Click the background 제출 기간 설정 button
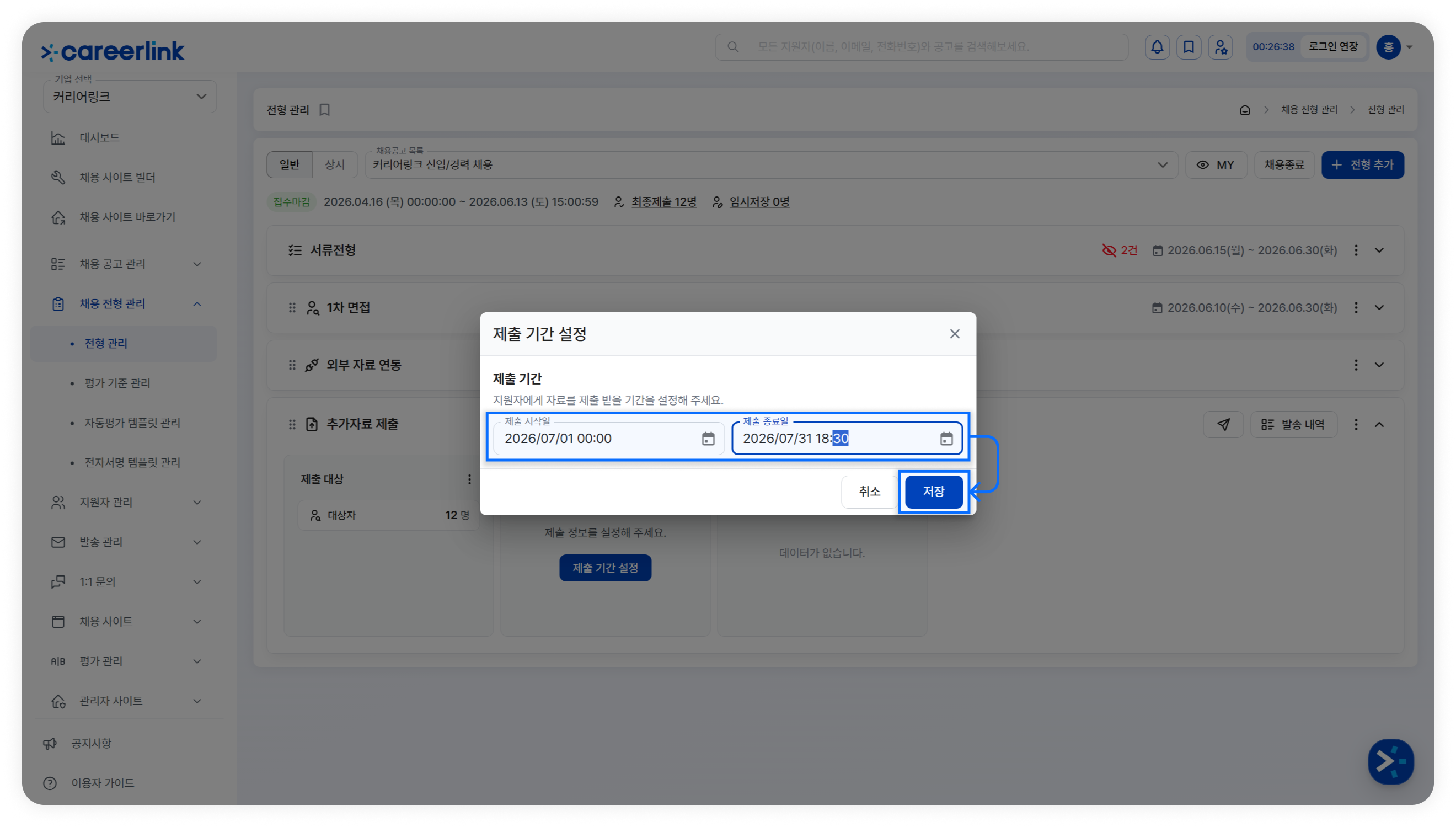The width and height of the screenshot is (1456, 827). (x=605, y=568)
